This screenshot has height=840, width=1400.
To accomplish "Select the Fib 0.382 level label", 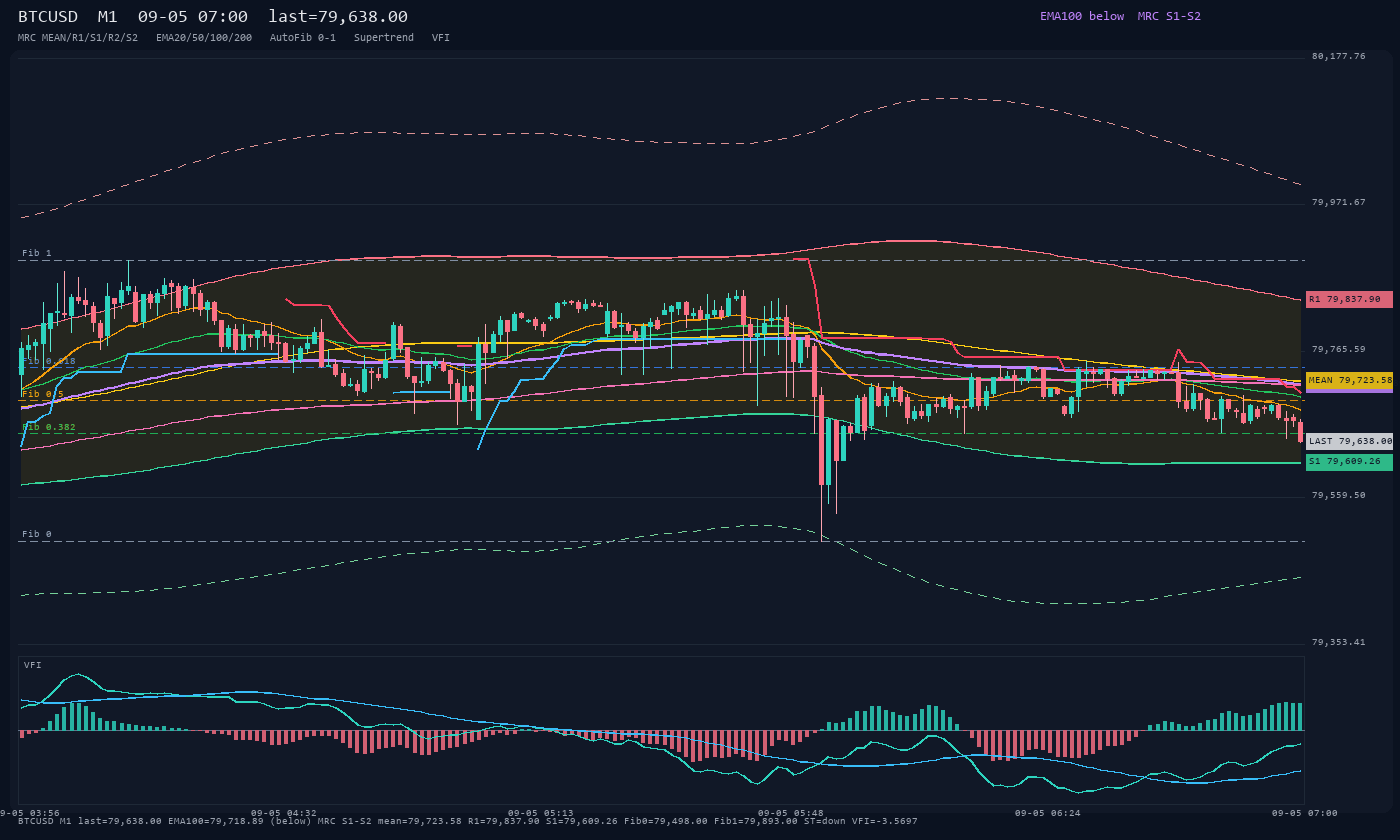I will tap(49, 427).
